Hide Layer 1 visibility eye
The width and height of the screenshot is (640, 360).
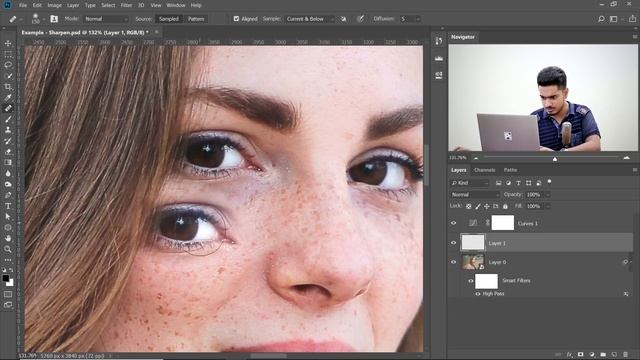coord(453,243)
